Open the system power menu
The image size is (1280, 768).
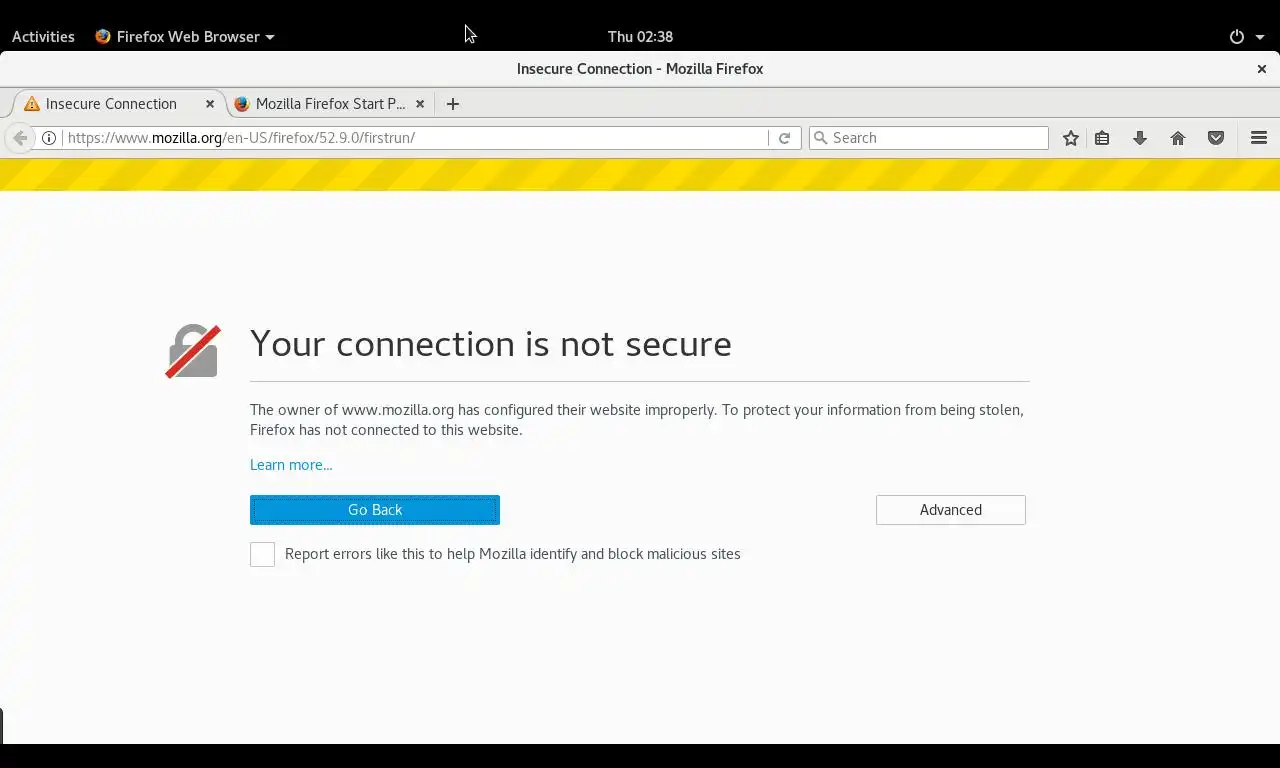pos(1246,36)
